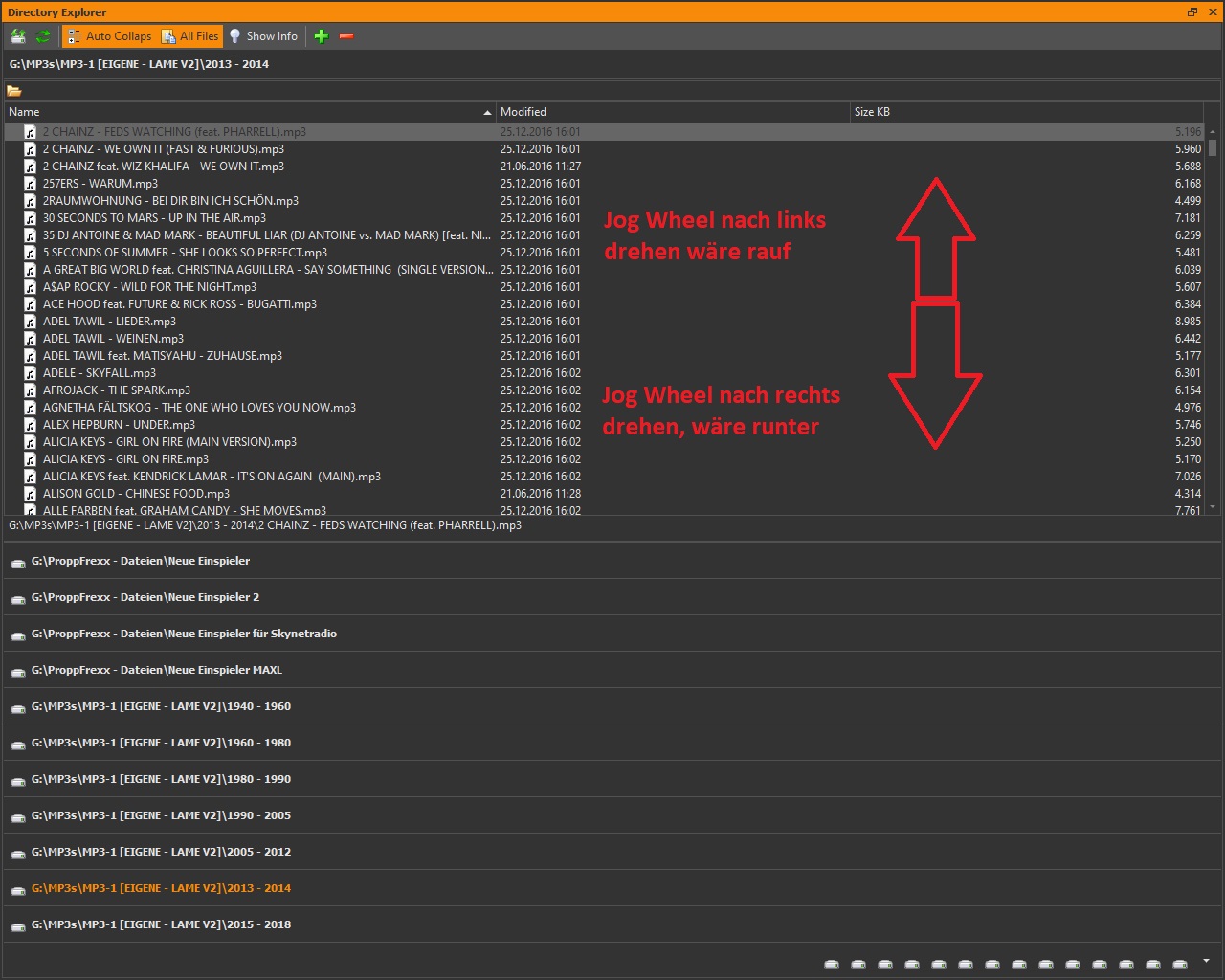Image resolution: width=1225 pixels, height=980 pixels.
Task: Select ALICIA KEYS feat. KENDRICK LAMAR file
Action: click(605, 477)
